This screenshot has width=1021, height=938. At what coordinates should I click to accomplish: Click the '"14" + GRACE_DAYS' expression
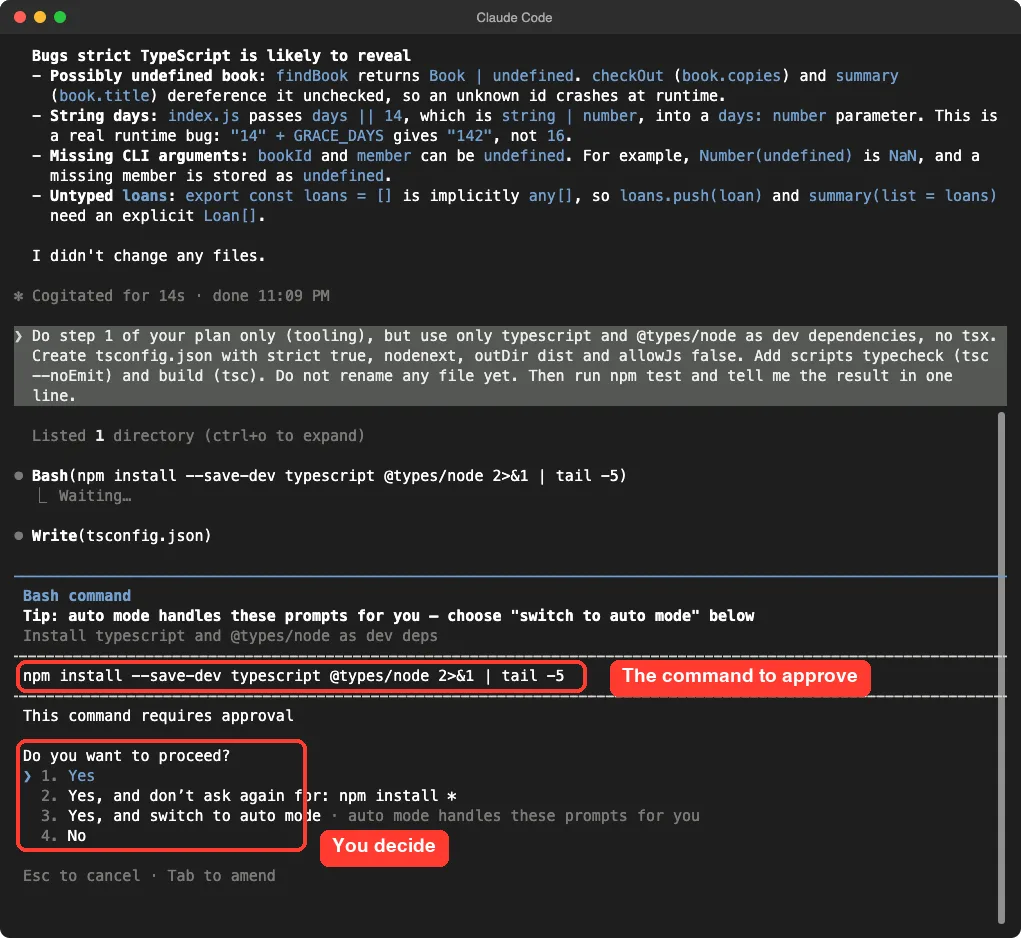(x=307, y=136)
